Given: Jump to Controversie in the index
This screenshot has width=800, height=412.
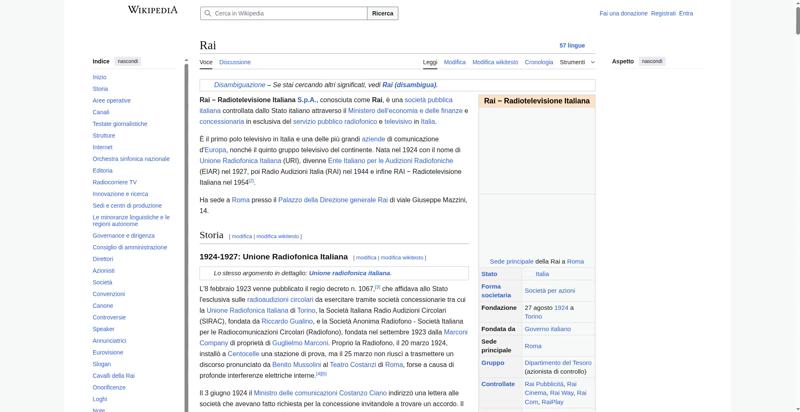Looking at the screenshot, I should click(x=109, y=318).
